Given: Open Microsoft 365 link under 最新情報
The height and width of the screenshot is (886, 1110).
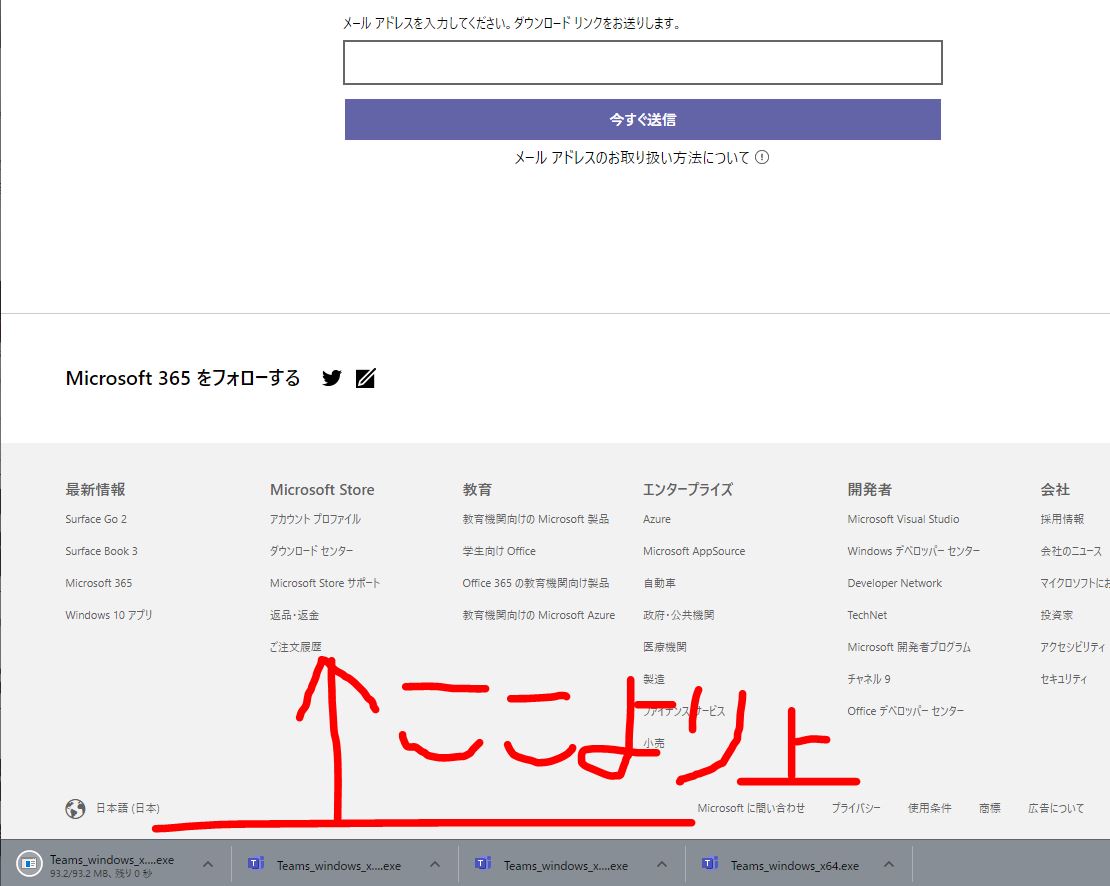Looking at the screenshot, I should click(x=98, y=583).
